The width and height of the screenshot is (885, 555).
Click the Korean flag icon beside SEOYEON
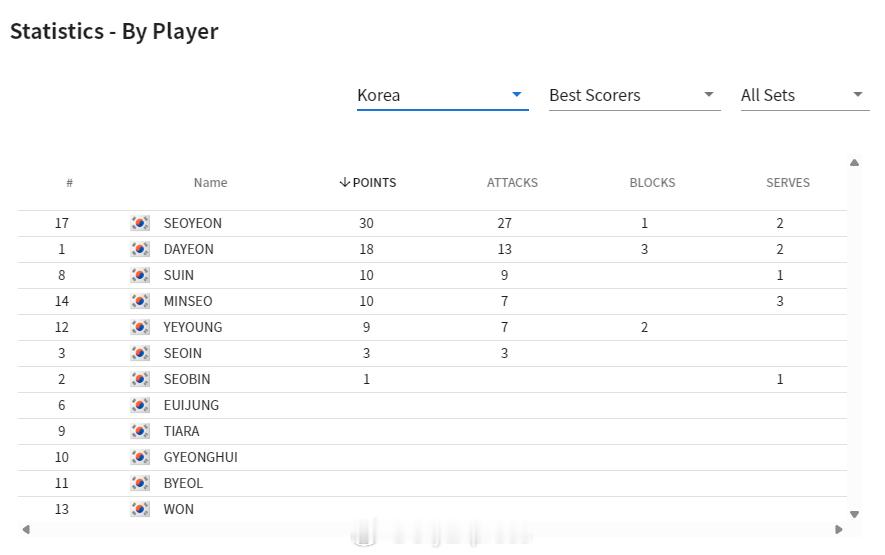[x=140, y=223]
